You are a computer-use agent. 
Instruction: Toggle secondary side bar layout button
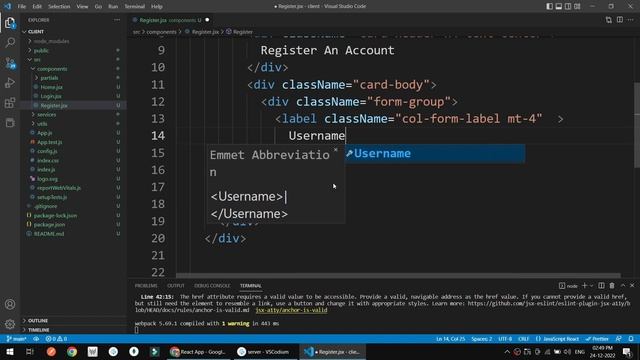click(568, 6)
